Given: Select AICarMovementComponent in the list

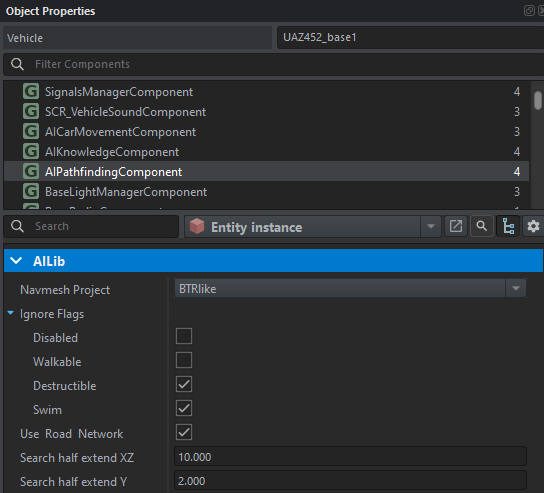Looking at the screenshot, I should (x=266, y=131).
